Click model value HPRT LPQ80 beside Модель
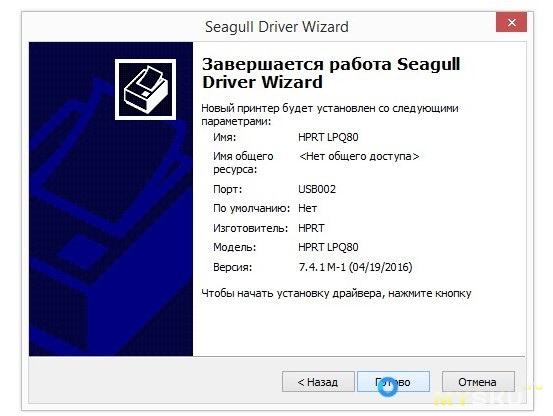Image resolution: width=553 pixels, height=416 pixels. point(328,247)
